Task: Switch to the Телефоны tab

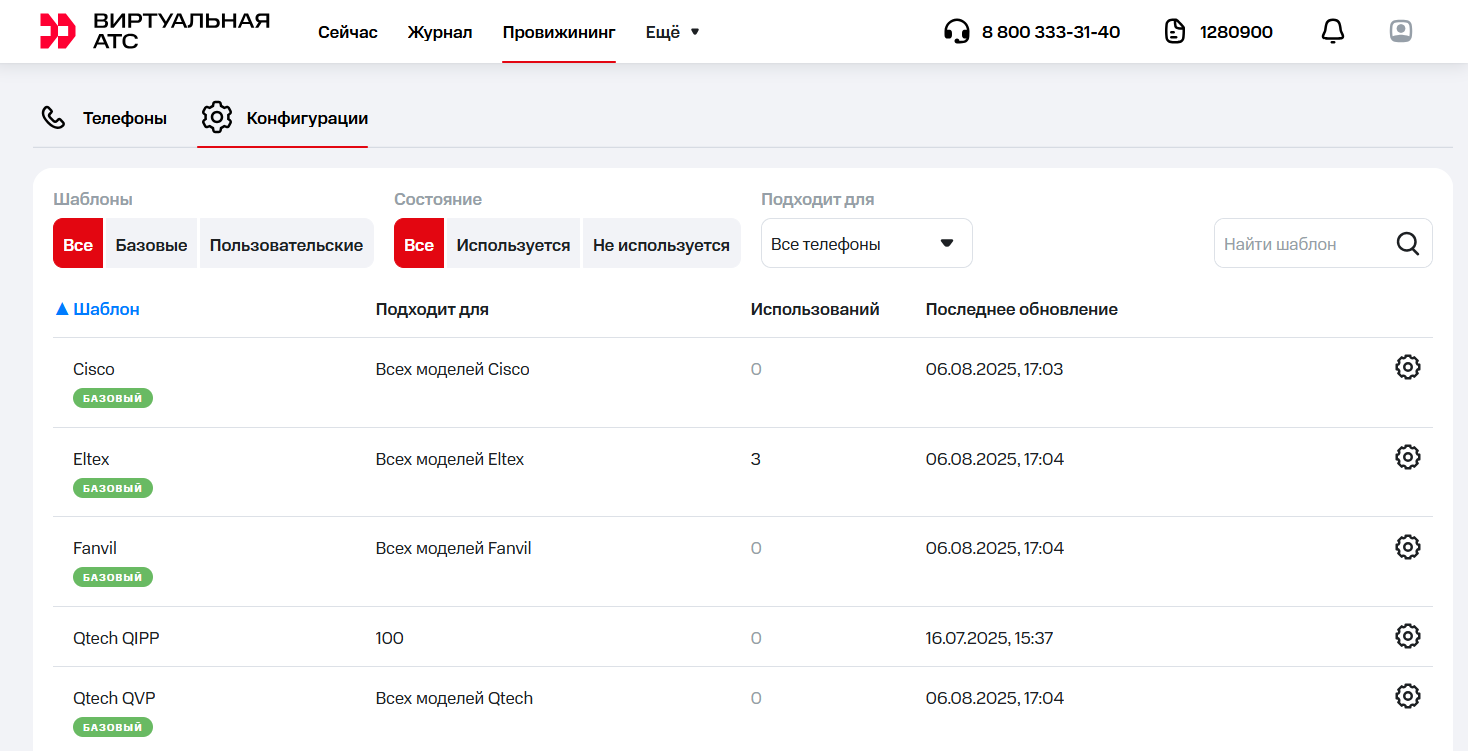Action: pos(104,118)
